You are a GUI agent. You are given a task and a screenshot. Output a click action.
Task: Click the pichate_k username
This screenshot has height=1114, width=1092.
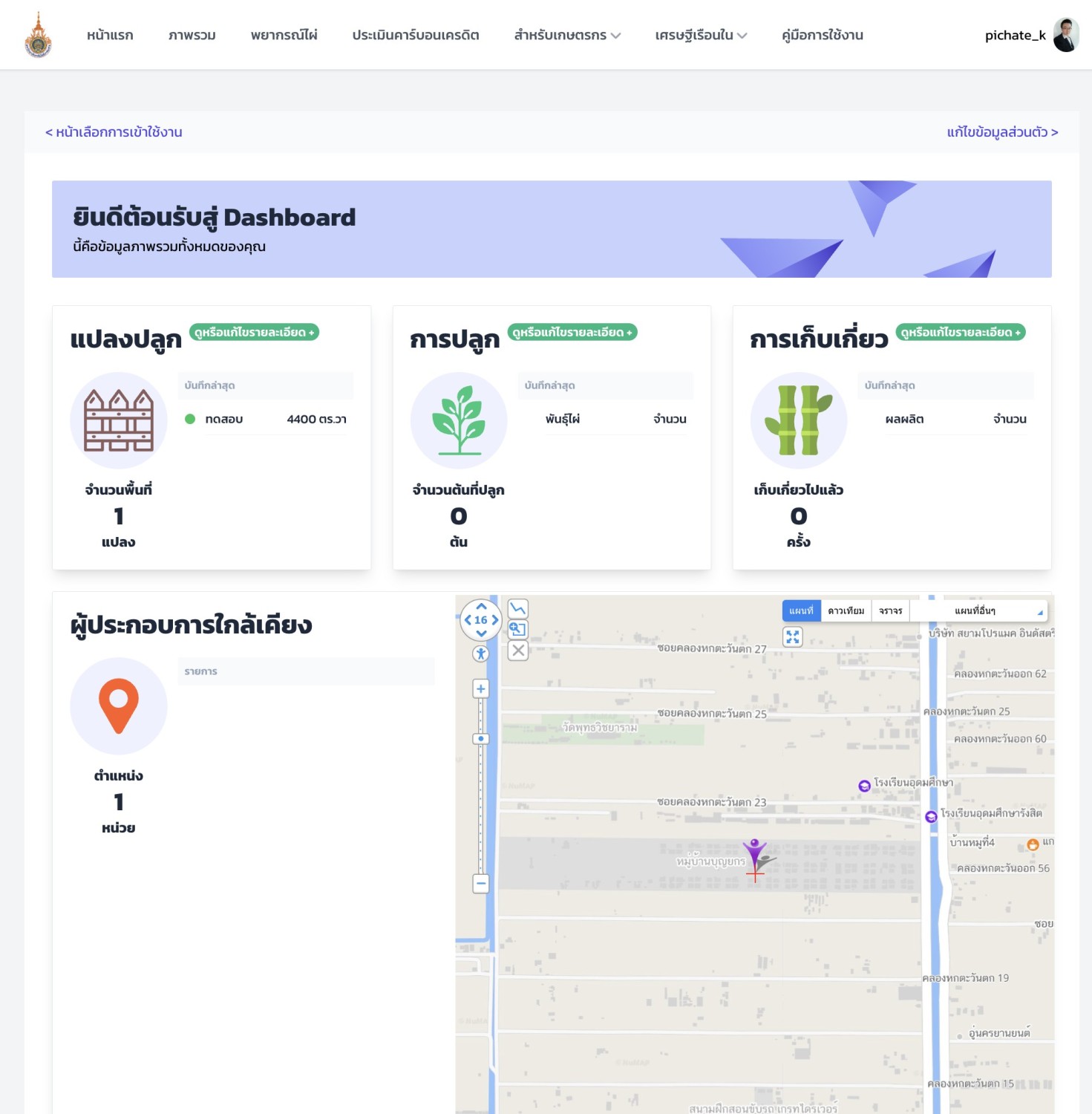(x=1015, y=35)
